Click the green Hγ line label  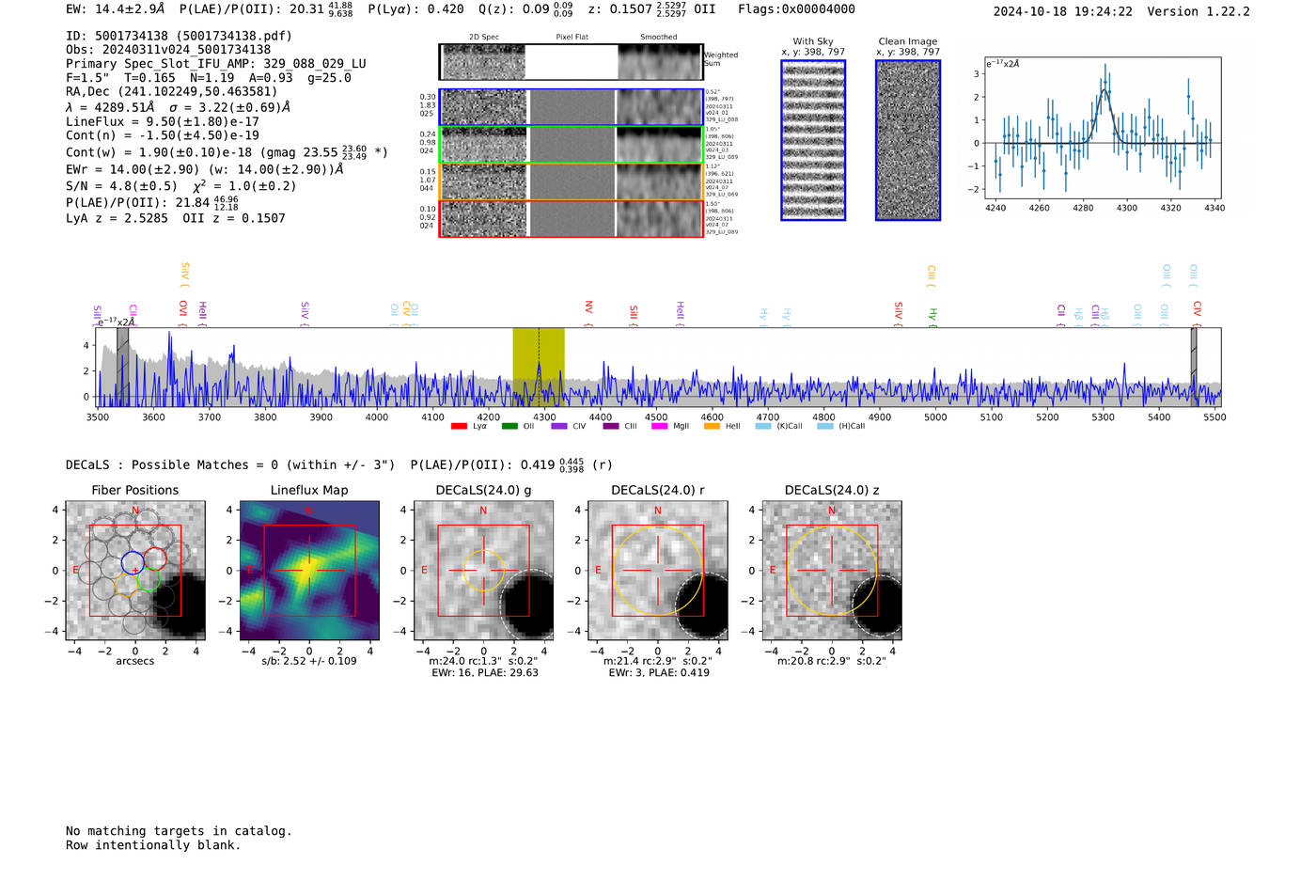tap(932, 317)
